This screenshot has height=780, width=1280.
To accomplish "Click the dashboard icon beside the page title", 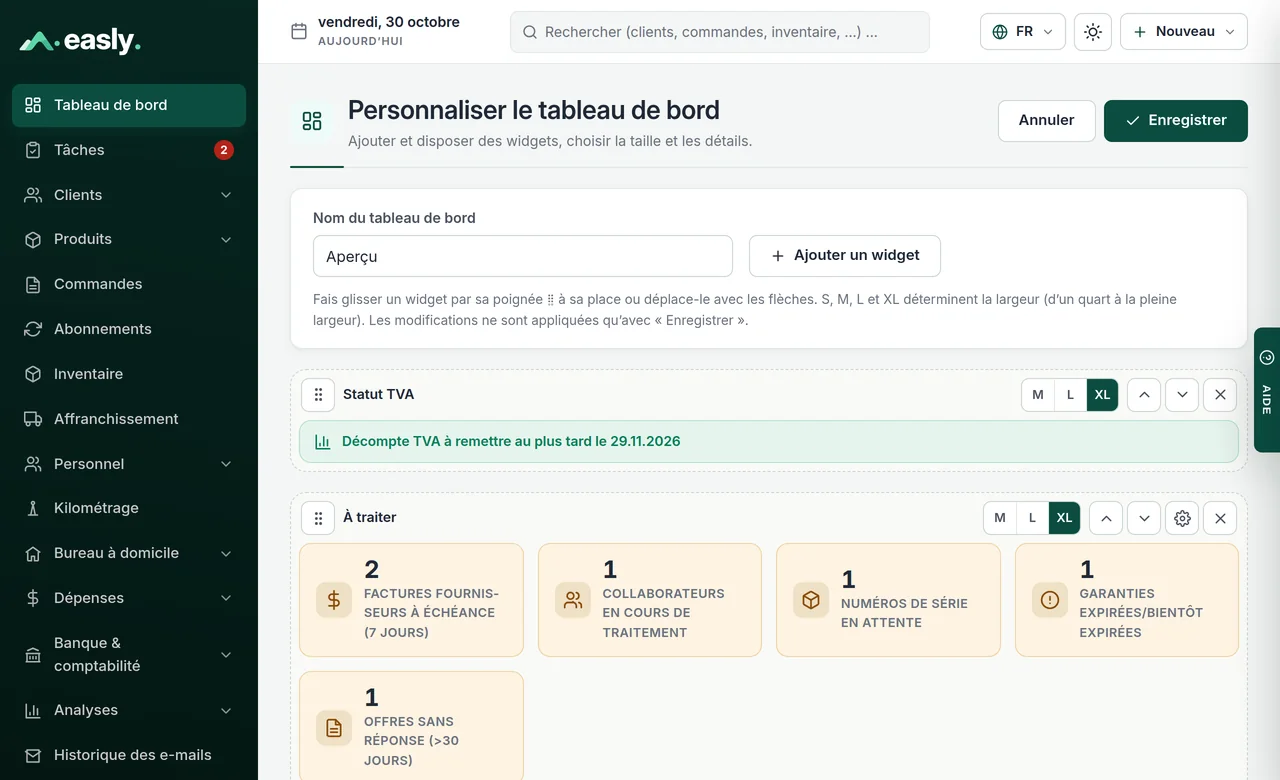I will pyautogui.click(x=312, y=121).
